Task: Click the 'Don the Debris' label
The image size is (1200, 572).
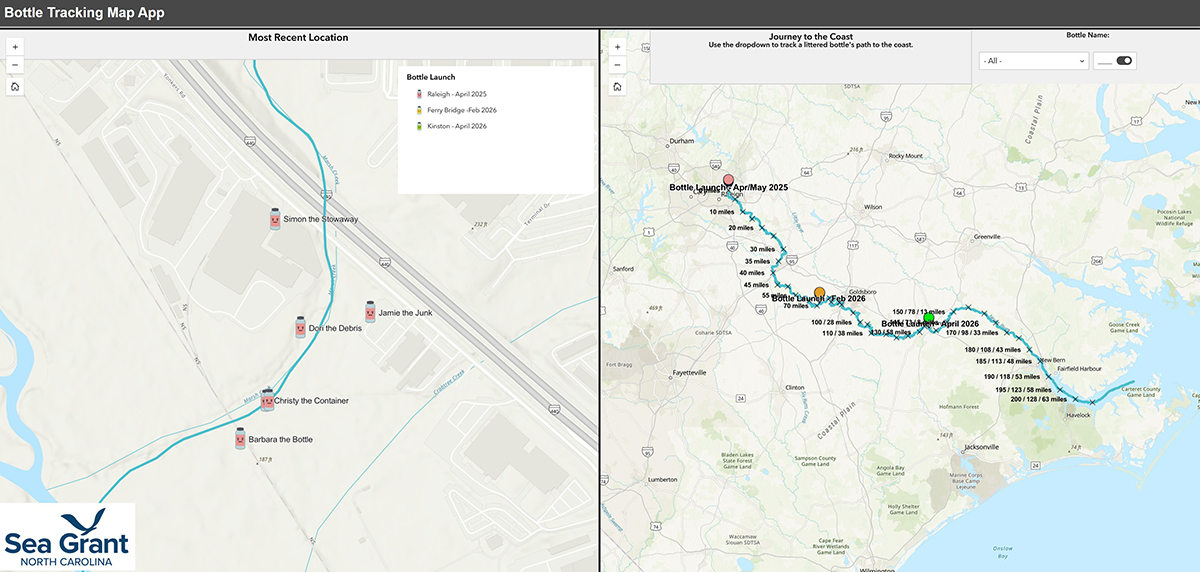Action: tap(335, 328)
